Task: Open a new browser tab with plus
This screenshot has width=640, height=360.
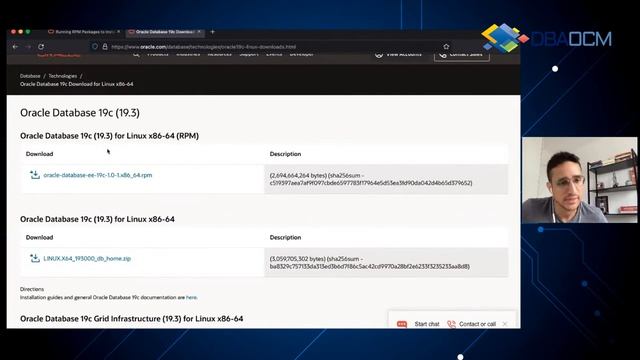Action: [x=212, y=32]
